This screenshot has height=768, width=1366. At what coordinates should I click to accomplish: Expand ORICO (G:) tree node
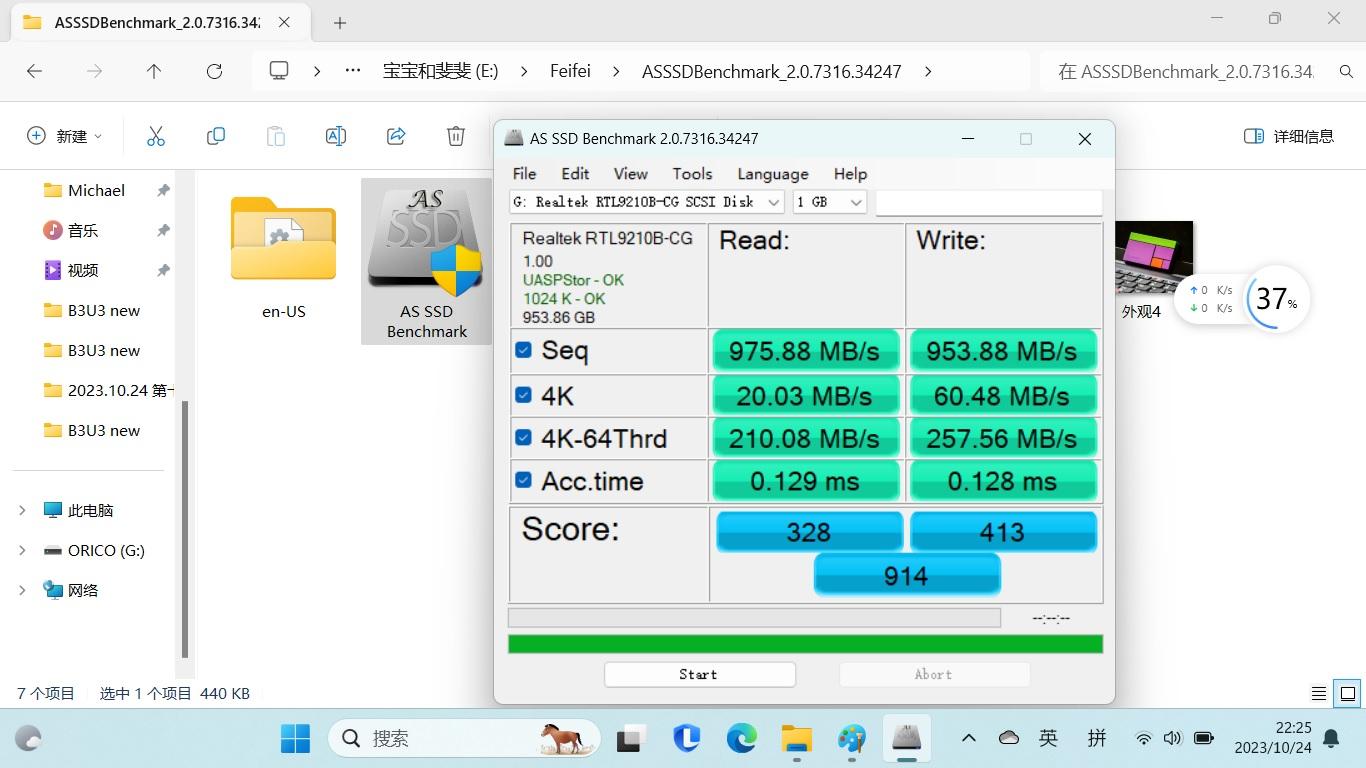(x=22, y=550)
